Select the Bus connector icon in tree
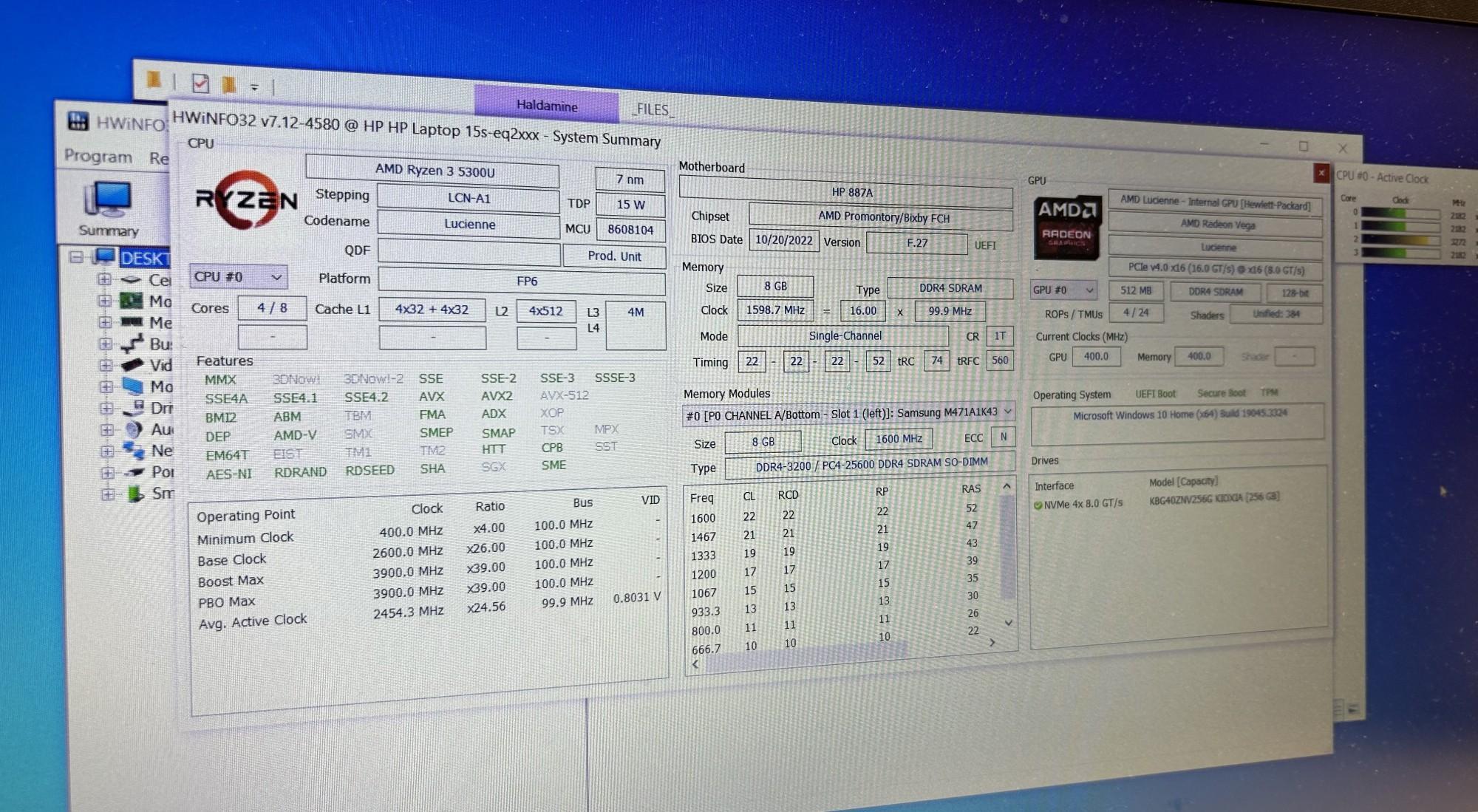The width and height of the screenshot is (1478, 812). [132, 343]
